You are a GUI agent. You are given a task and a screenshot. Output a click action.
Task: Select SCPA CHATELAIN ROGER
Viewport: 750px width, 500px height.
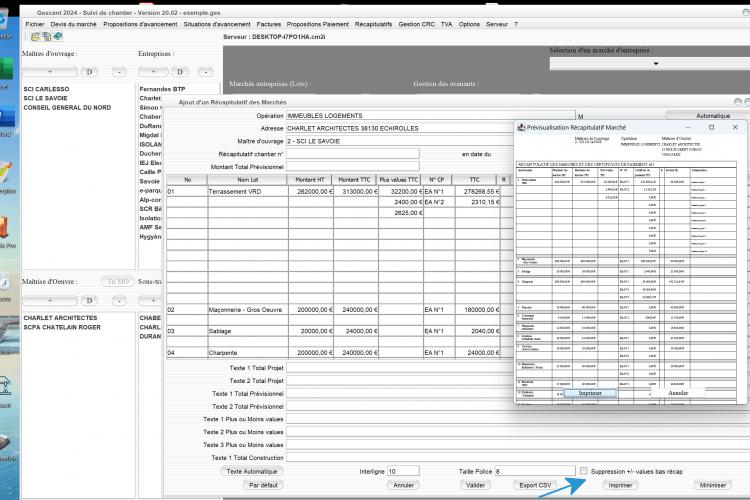point(62,327)
